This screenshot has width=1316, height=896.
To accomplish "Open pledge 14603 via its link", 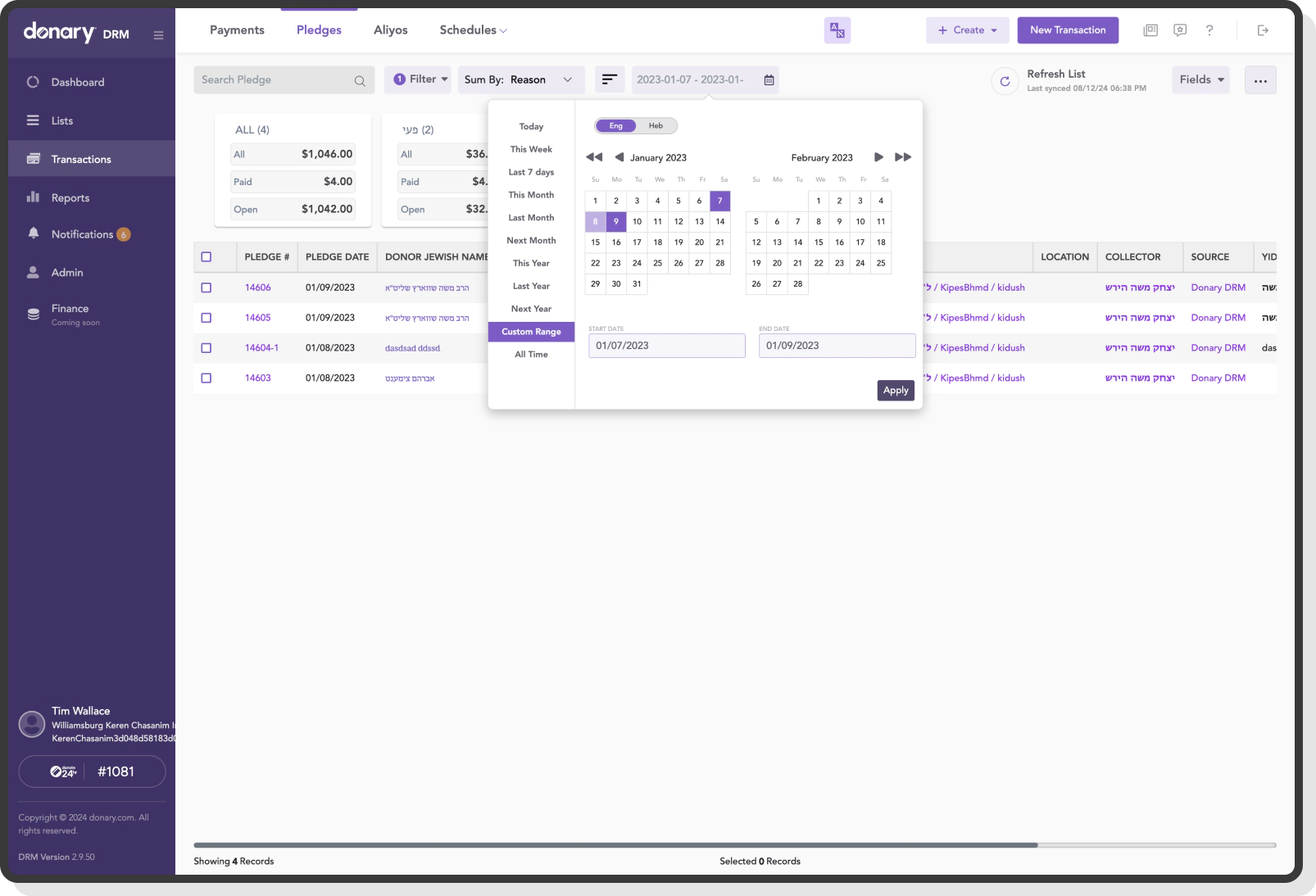I will (x=258, y=378).
